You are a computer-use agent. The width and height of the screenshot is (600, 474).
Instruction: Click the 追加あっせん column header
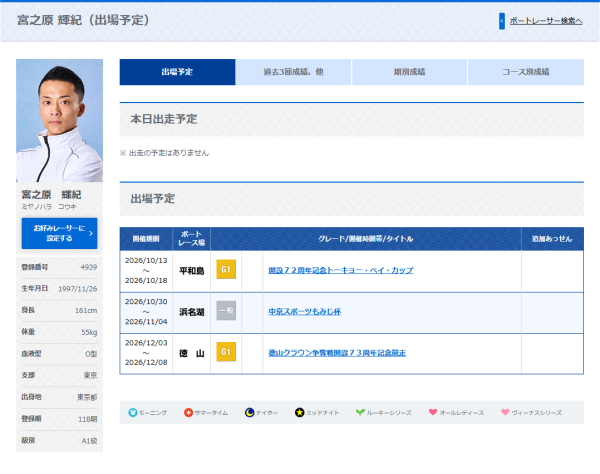[552, 239]
